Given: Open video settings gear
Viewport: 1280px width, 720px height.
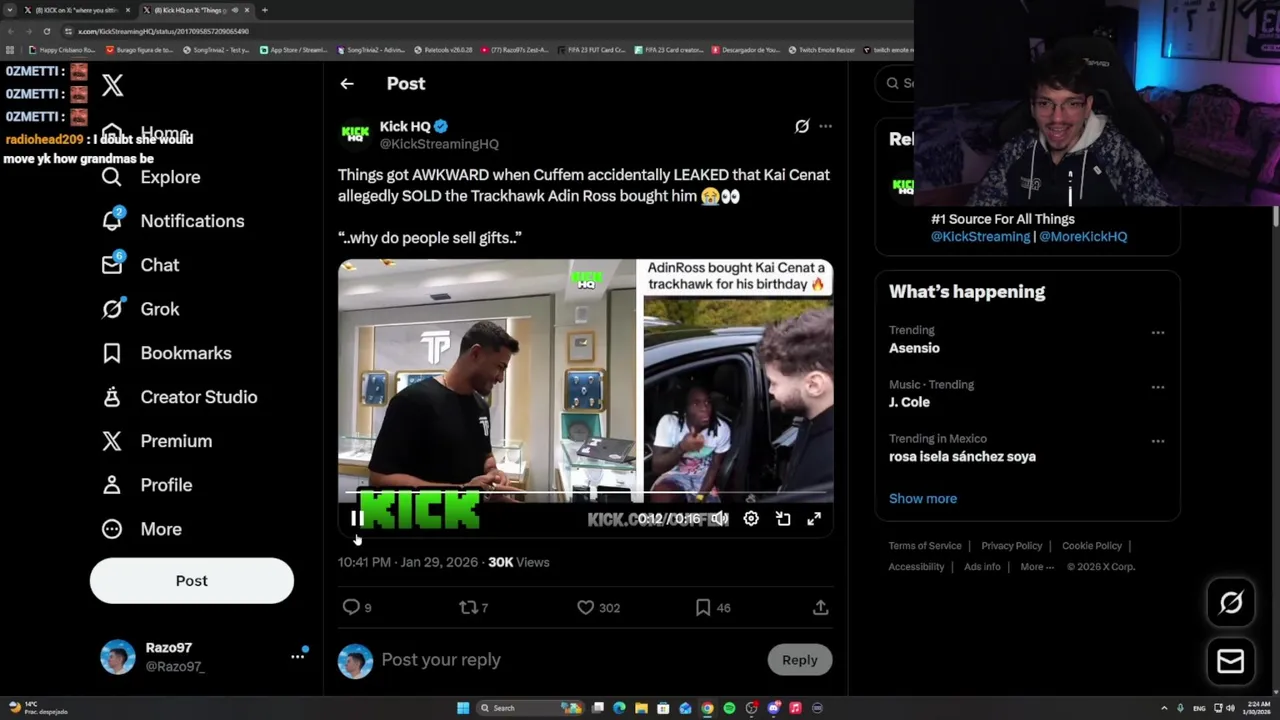Looking at the screenshot, I should click(751, 518).
